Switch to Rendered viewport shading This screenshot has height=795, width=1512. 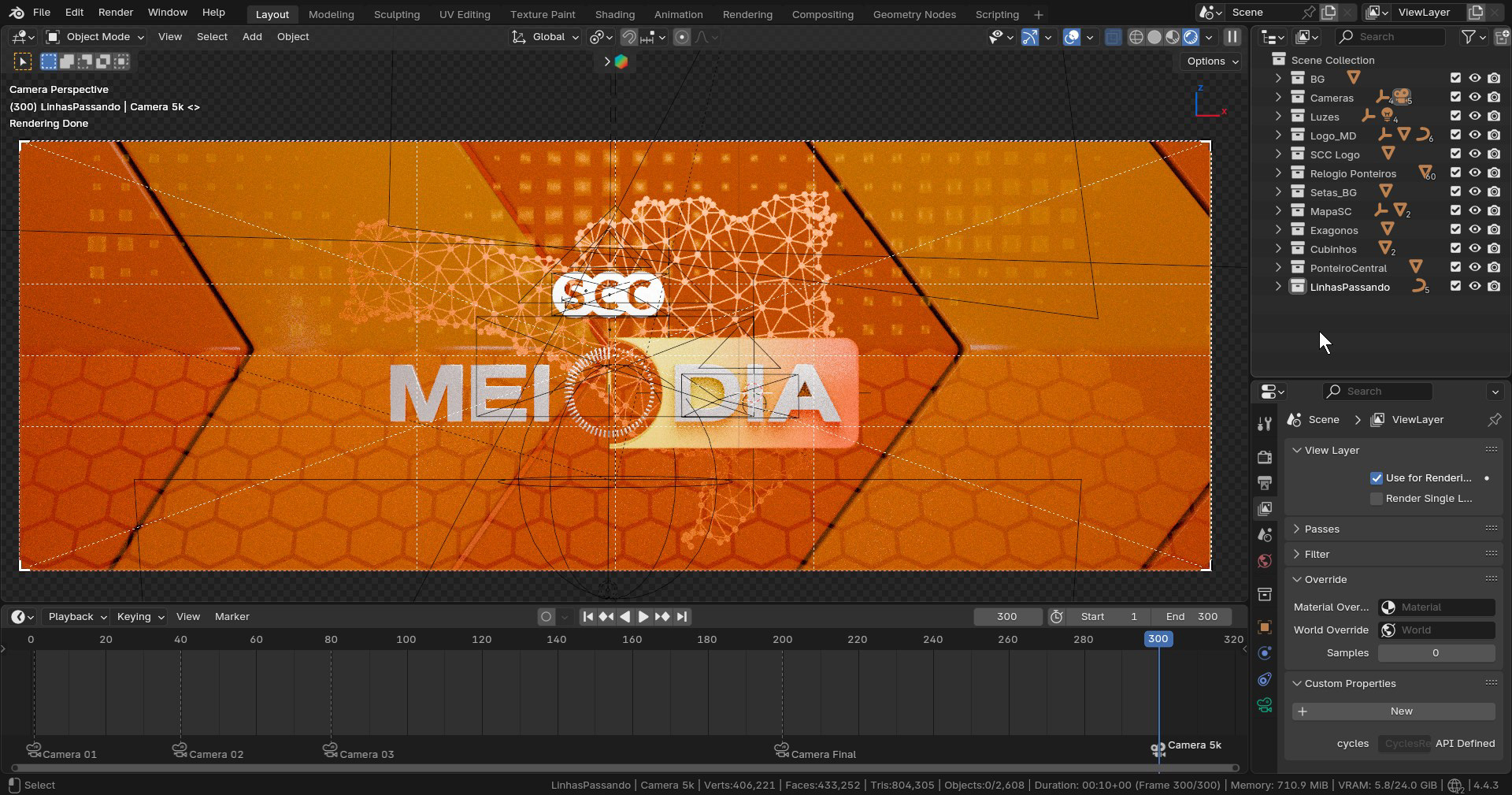click(x=1191, y=37)
